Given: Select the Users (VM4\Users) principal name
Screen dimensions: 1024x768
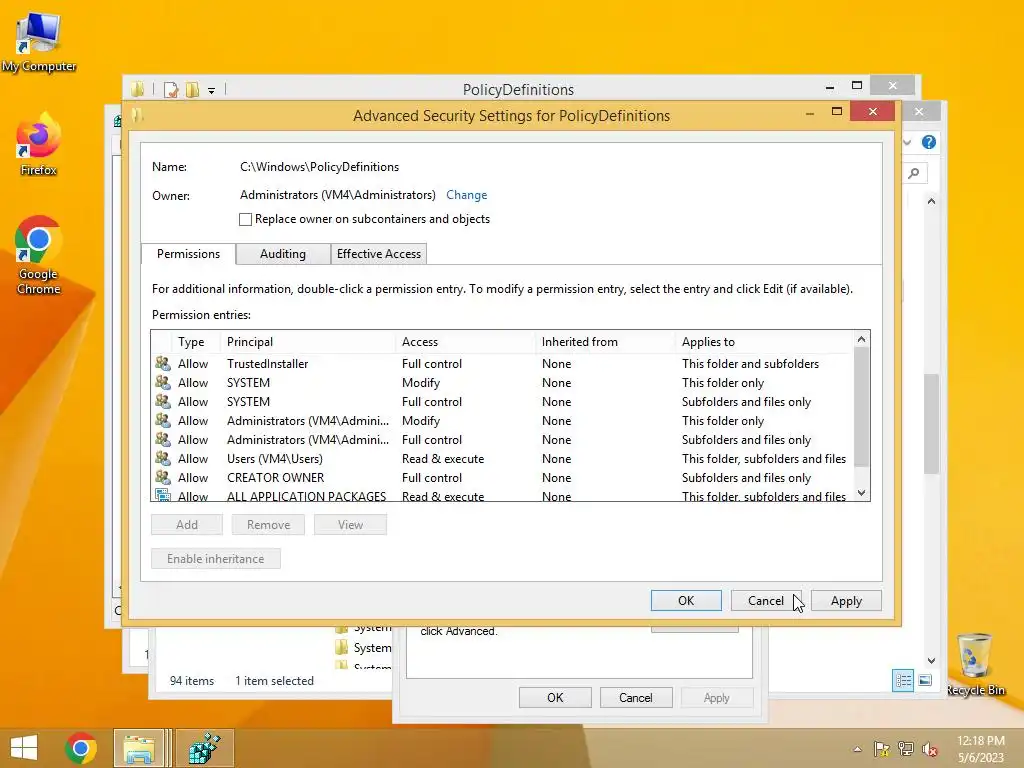Looking at the screenshot, I should coord(275,458).
